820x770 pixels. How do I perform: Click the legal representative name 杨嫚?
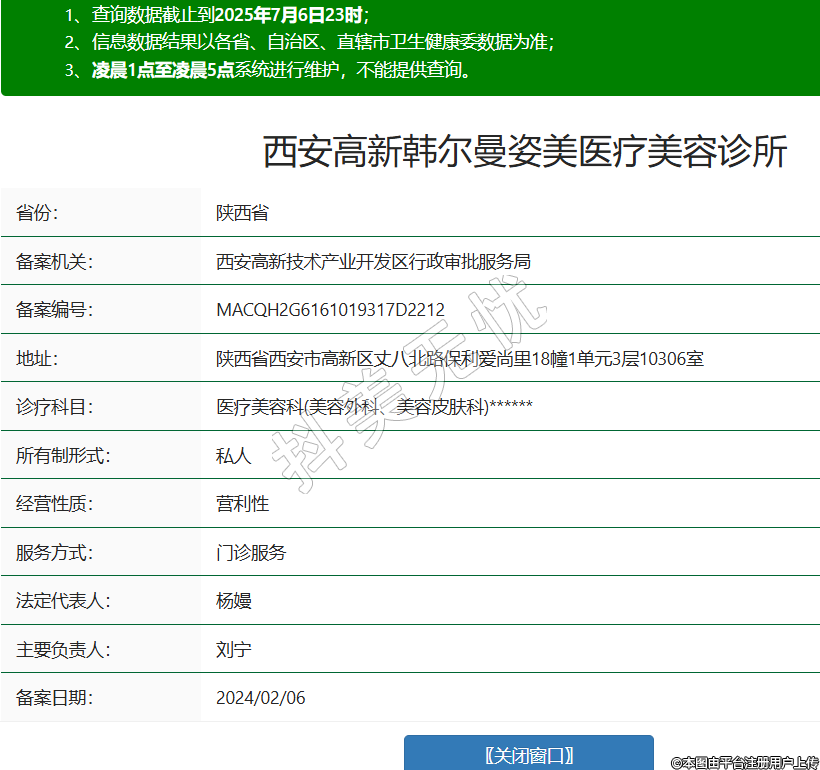234,601
